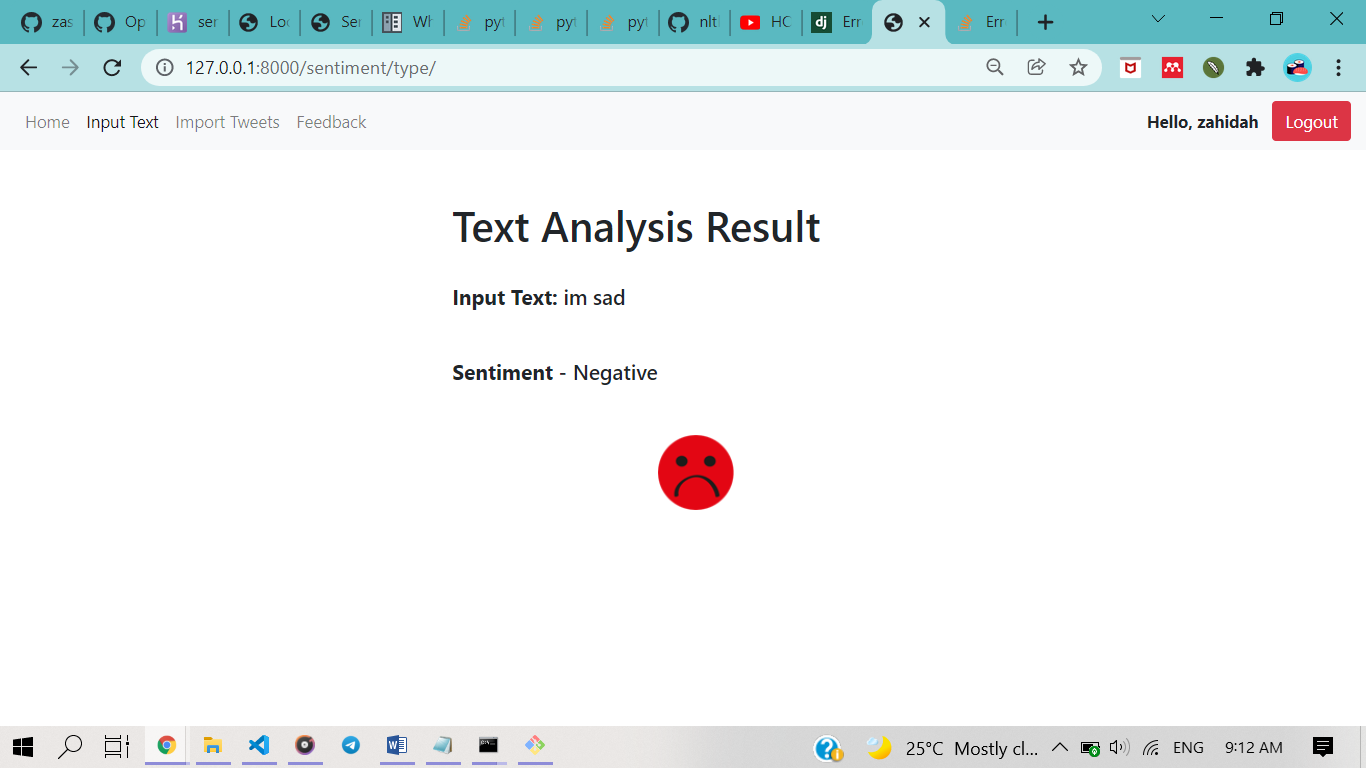The image size is (1366, 768).
Task: Close the active sentiment tab
Action: point(924,22)
